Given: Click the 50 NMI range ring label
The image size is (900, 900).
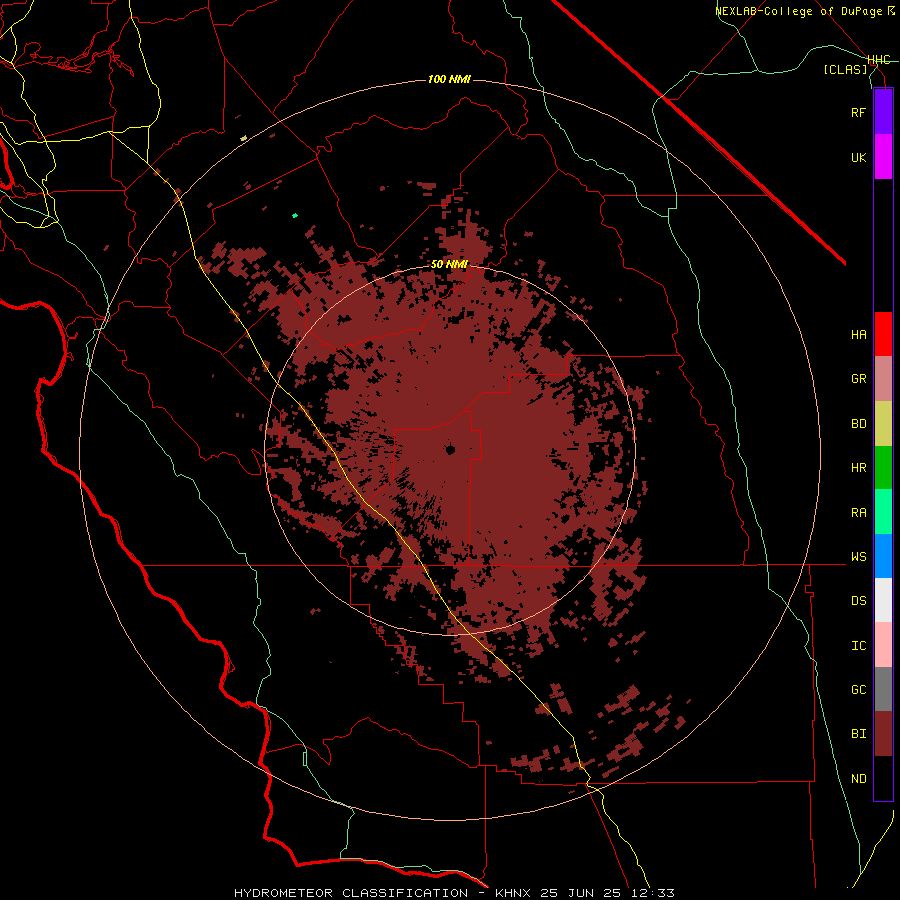Looking at the screenshot, I should click(x=449, y=264).
